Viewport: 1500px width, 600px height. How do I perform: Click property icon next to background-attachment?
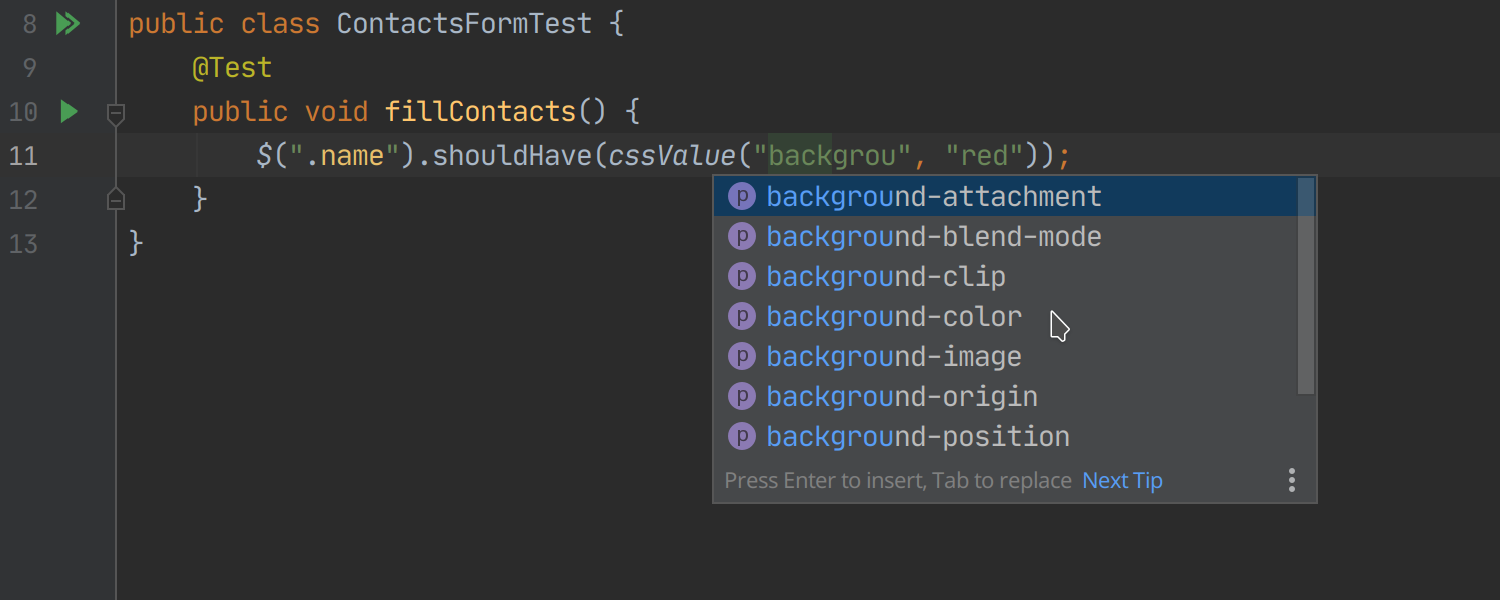click(741, 196)
